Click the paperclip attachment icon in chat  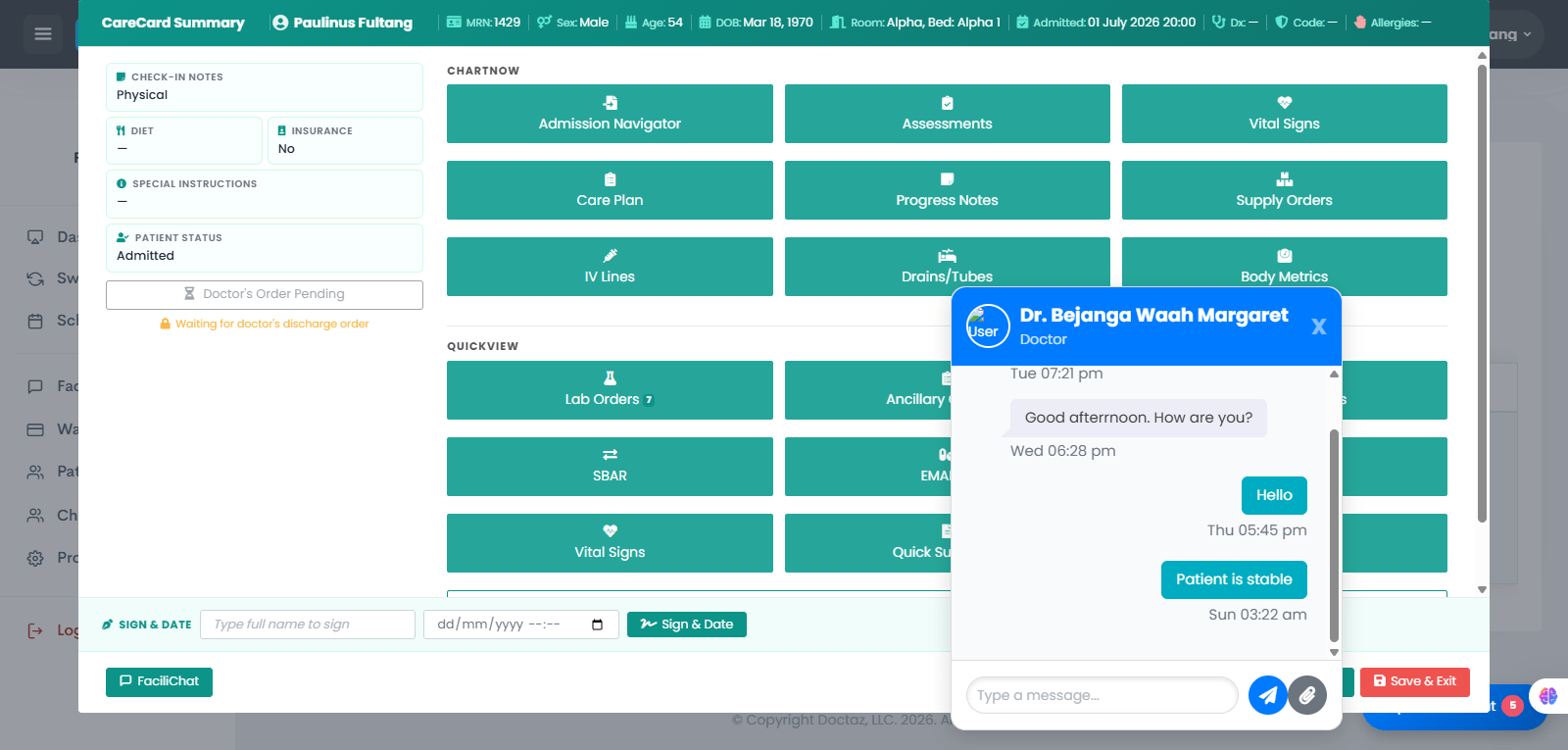(1307, 695)
